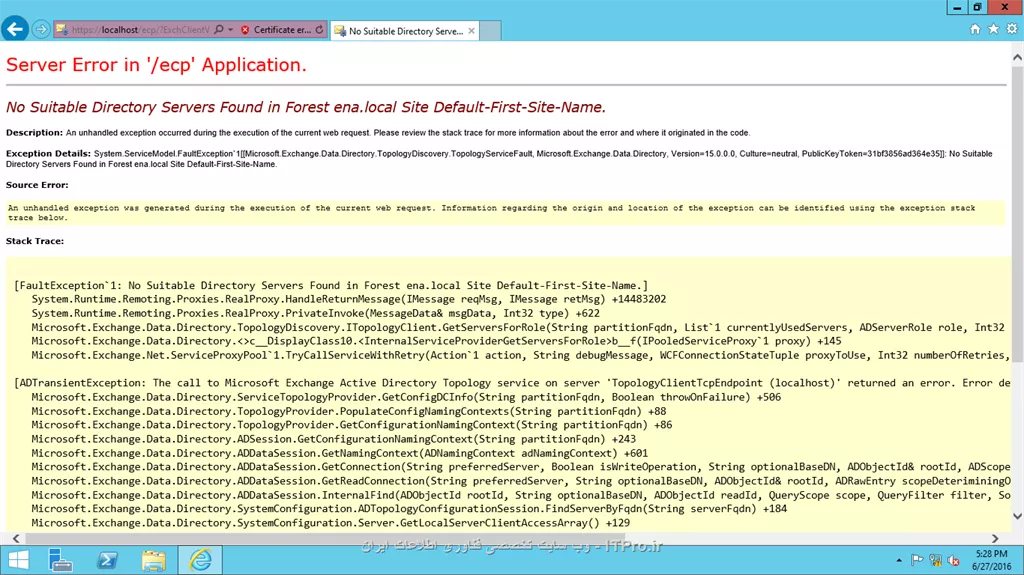The image size is (1024, 575).
Task: Click the 'No Suitable Directory Servers Found' italic heading
Action: [306, 107]
